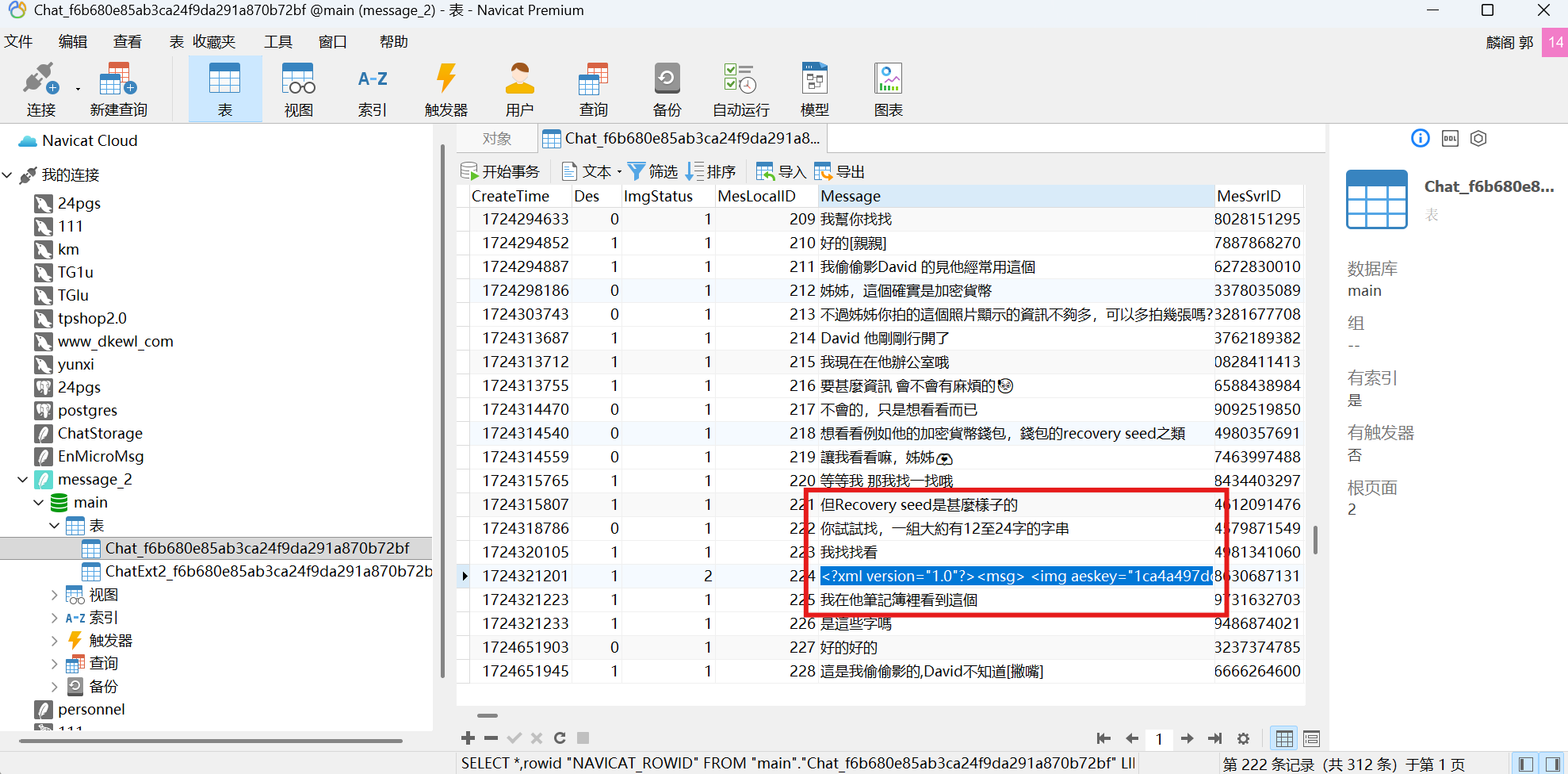Click the page number input field
Image resolution: width=1568 pixels, height=774 pixels.
(1159, 738)
